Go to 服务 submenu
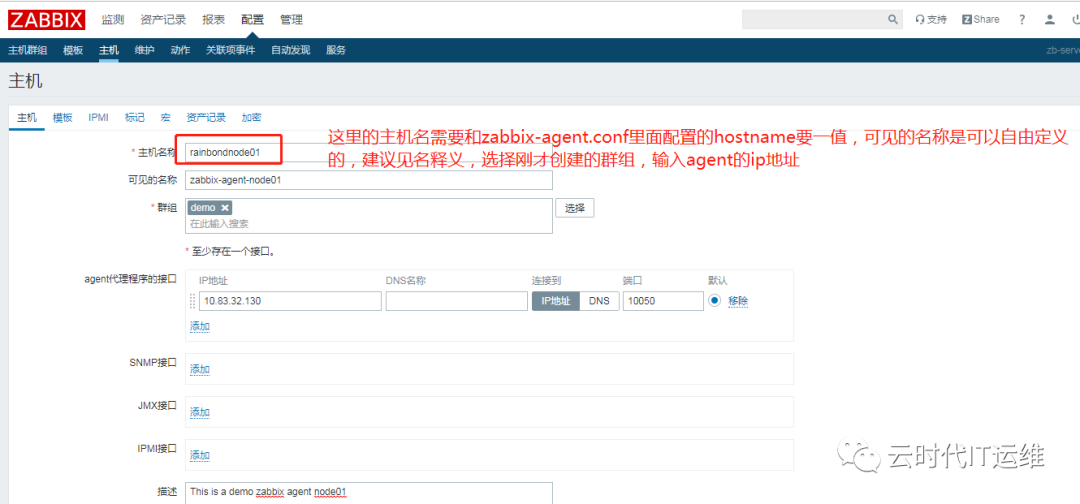The width and height of the screenshot is (1080, 504). 336,50
